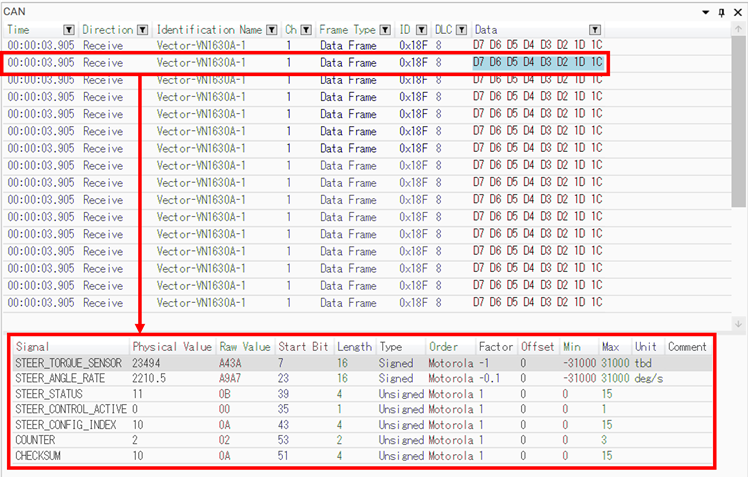
Task: Toggle the auto-hide pin of CAN panel
Action: [722, 11]
